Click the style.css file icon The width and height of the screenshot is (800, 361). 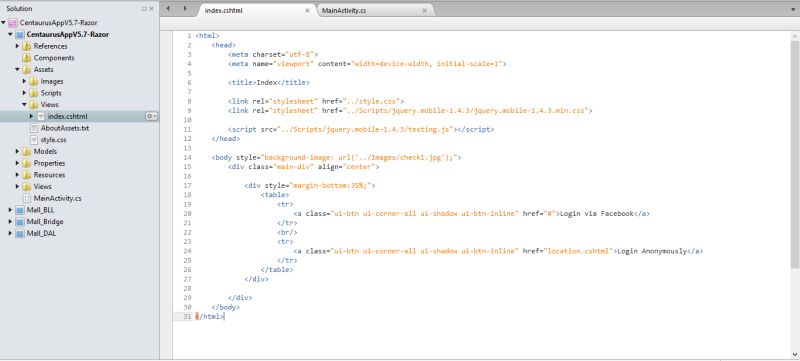point(34,140)
